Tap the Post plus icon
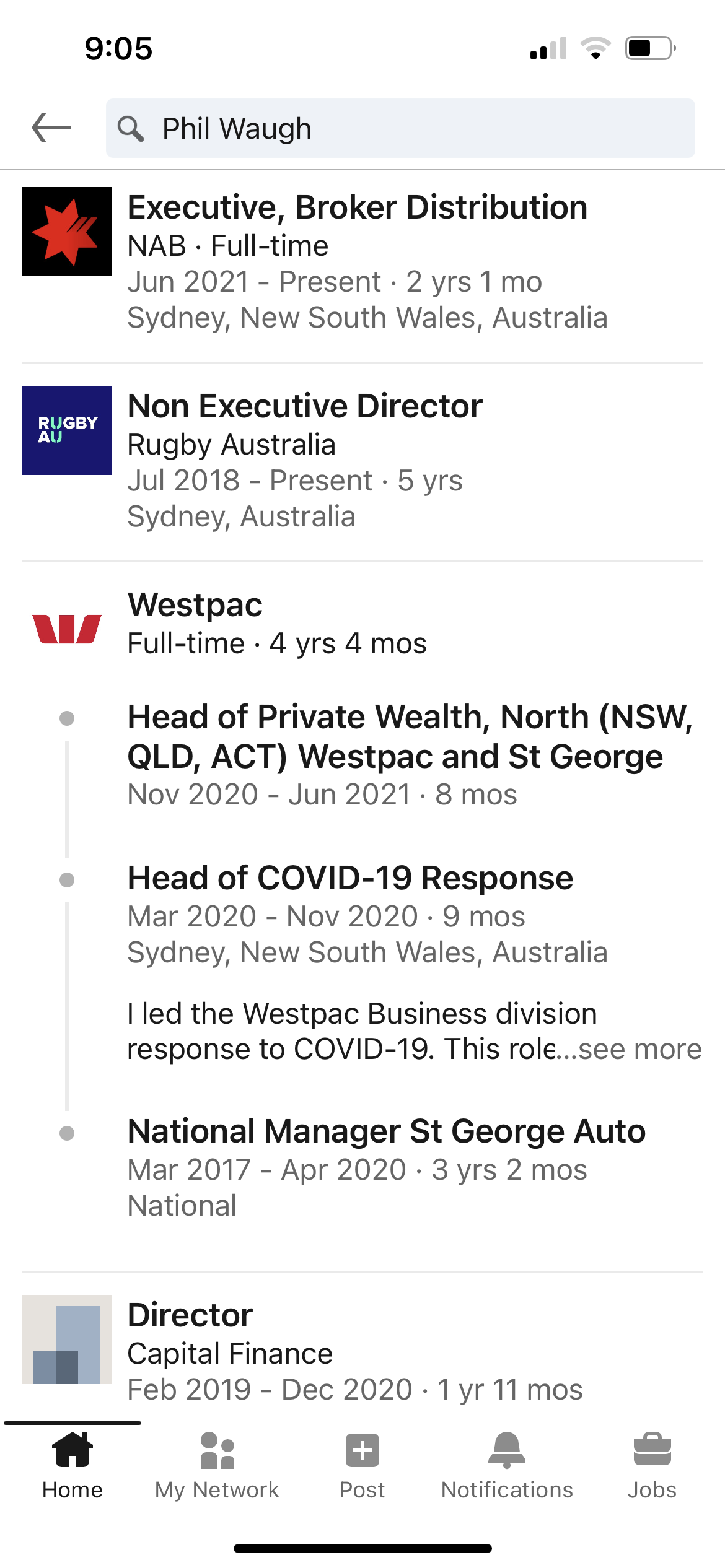This screenshot has width=725, height=1568. [x=362, y=1450]
